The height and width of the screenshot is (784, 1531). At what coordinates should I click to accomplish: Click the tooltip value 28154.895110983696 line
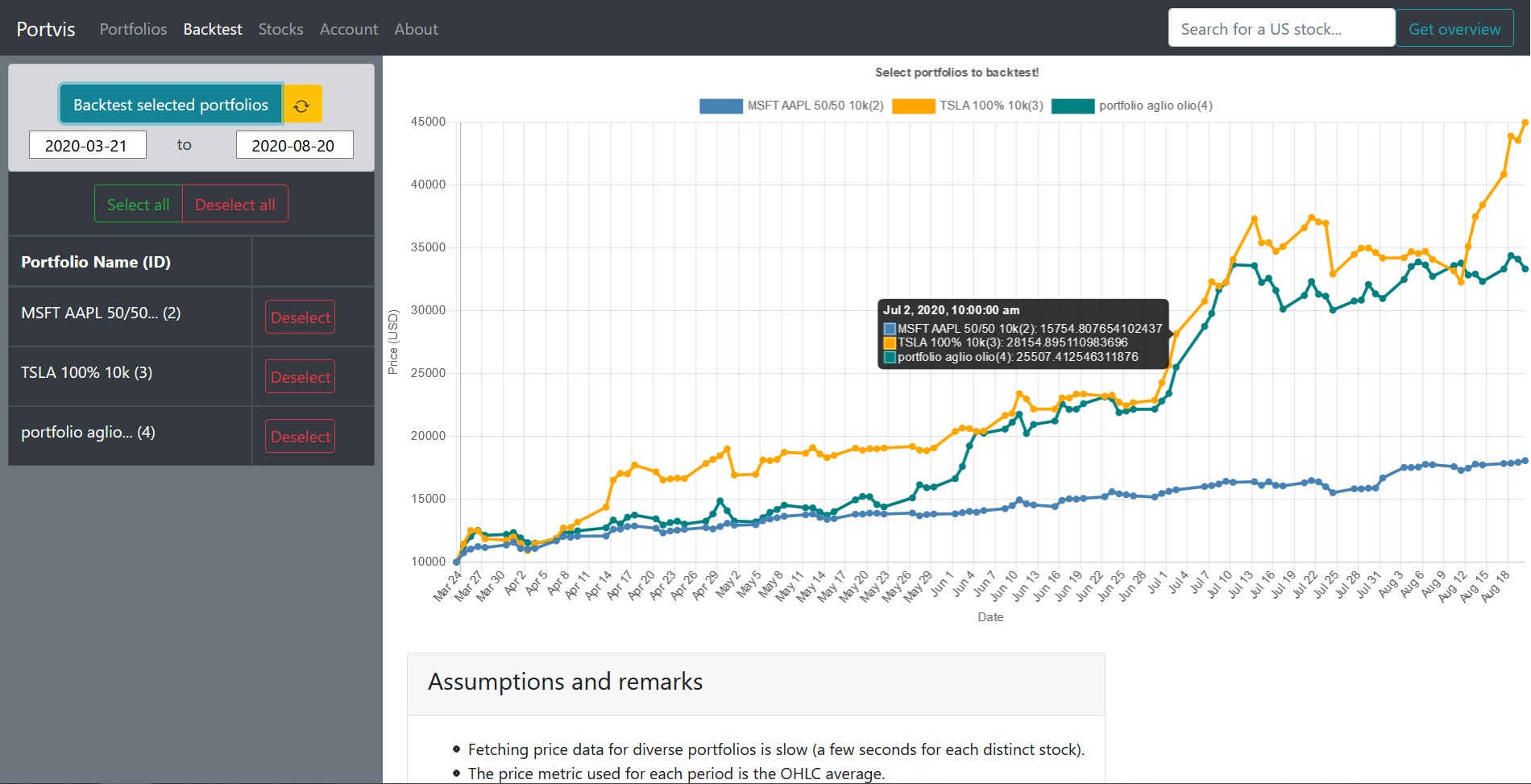point(1006,342)
